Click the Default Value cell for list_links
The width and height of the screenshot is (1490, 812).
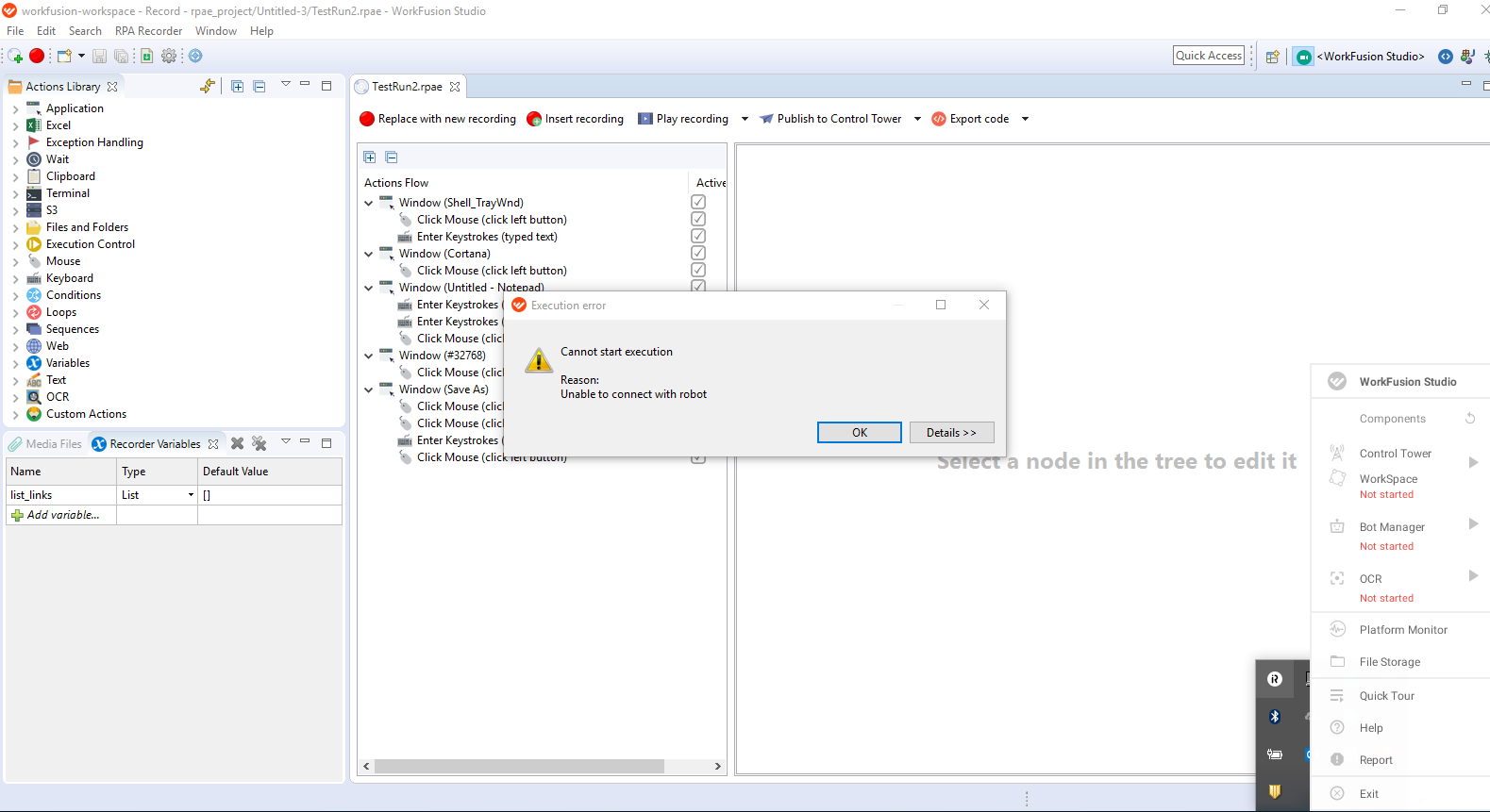[270, 495]
